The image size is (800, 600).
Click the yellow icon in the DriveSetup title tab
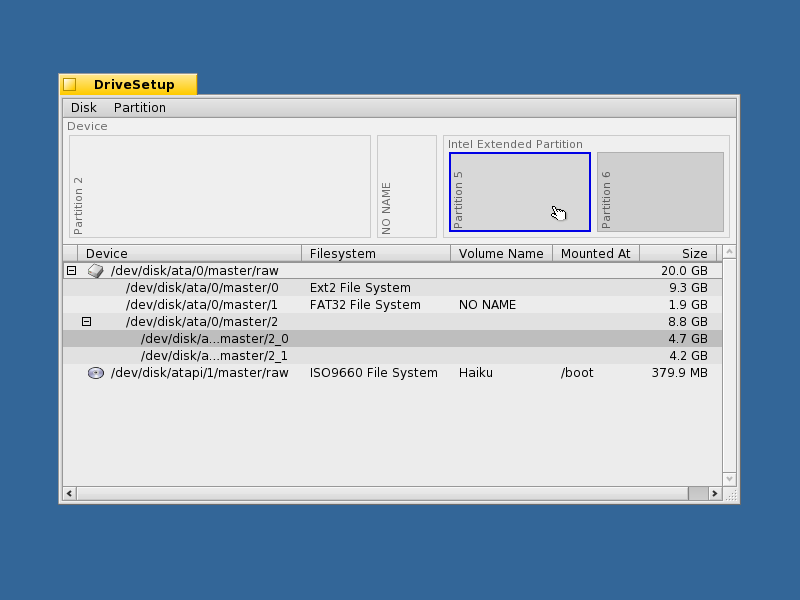[x=71, y=84]
